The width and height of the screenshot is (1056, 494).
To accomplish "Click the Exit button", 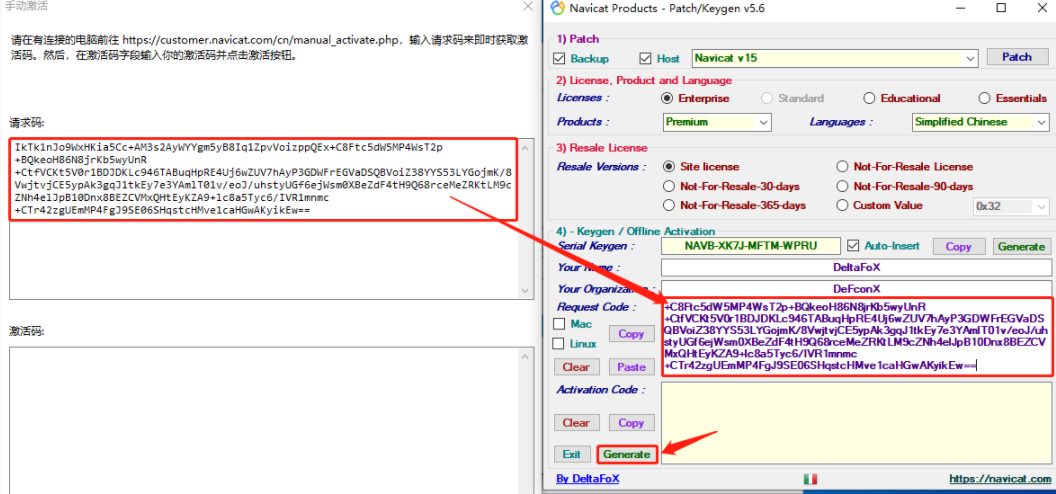I will [x=572, y=454].
